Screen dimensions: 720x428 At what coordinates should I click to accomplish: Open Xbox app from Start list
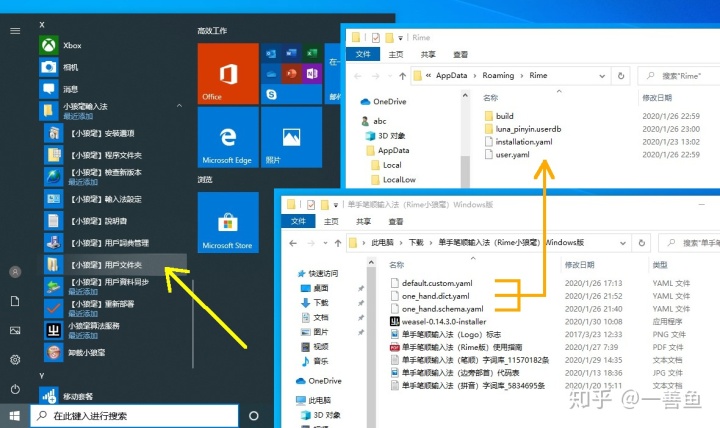pyautogui.click(x=110, y=45)
